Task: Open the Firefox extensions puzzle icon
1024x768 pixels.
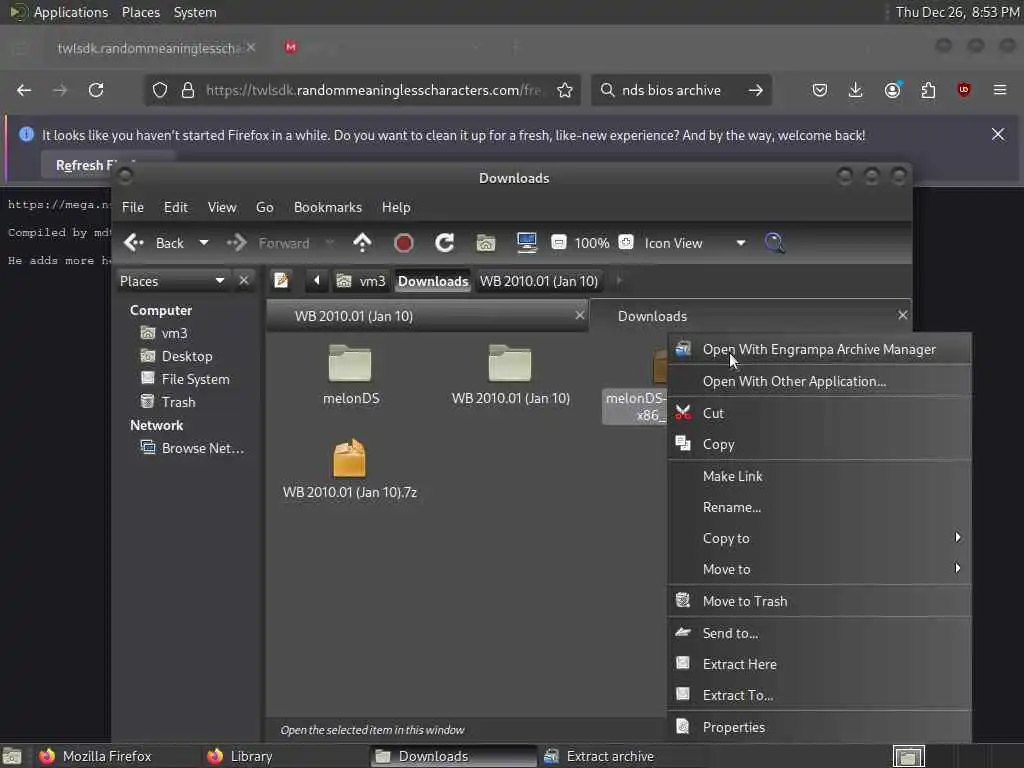Action: [928, 90]
